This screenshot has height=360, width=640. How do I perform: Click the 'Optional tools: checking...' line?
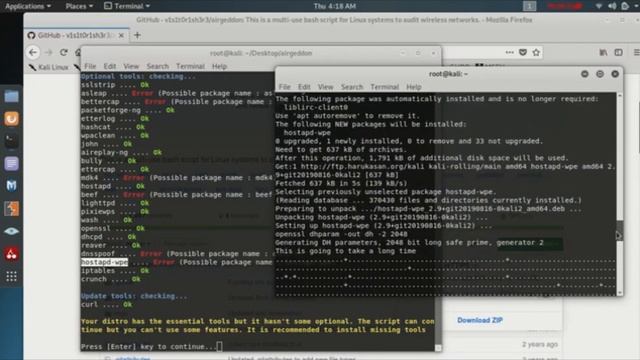138,77
